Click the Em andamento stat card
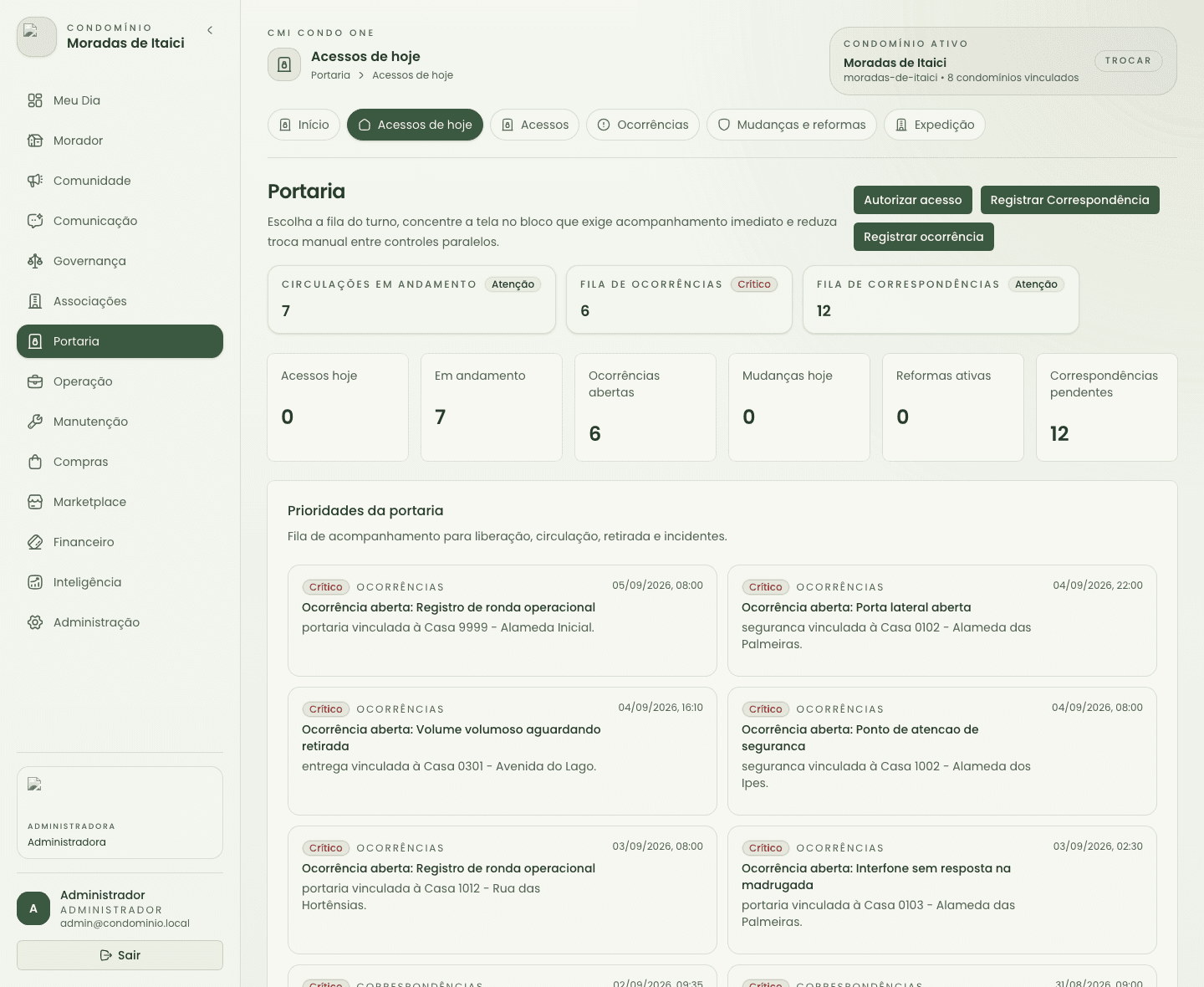This screenshot has width=1204, height=987. pos(492,407)
